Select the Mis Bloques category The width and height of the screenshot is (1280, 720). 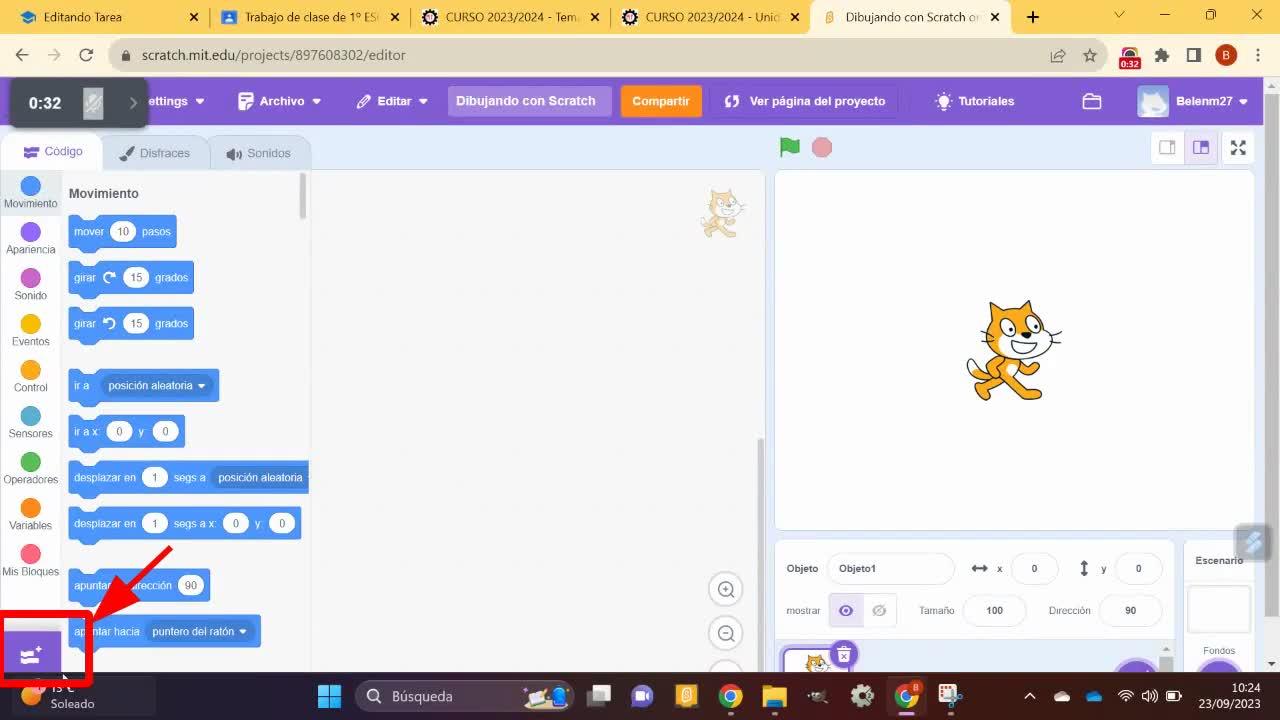tap(31, 561)
